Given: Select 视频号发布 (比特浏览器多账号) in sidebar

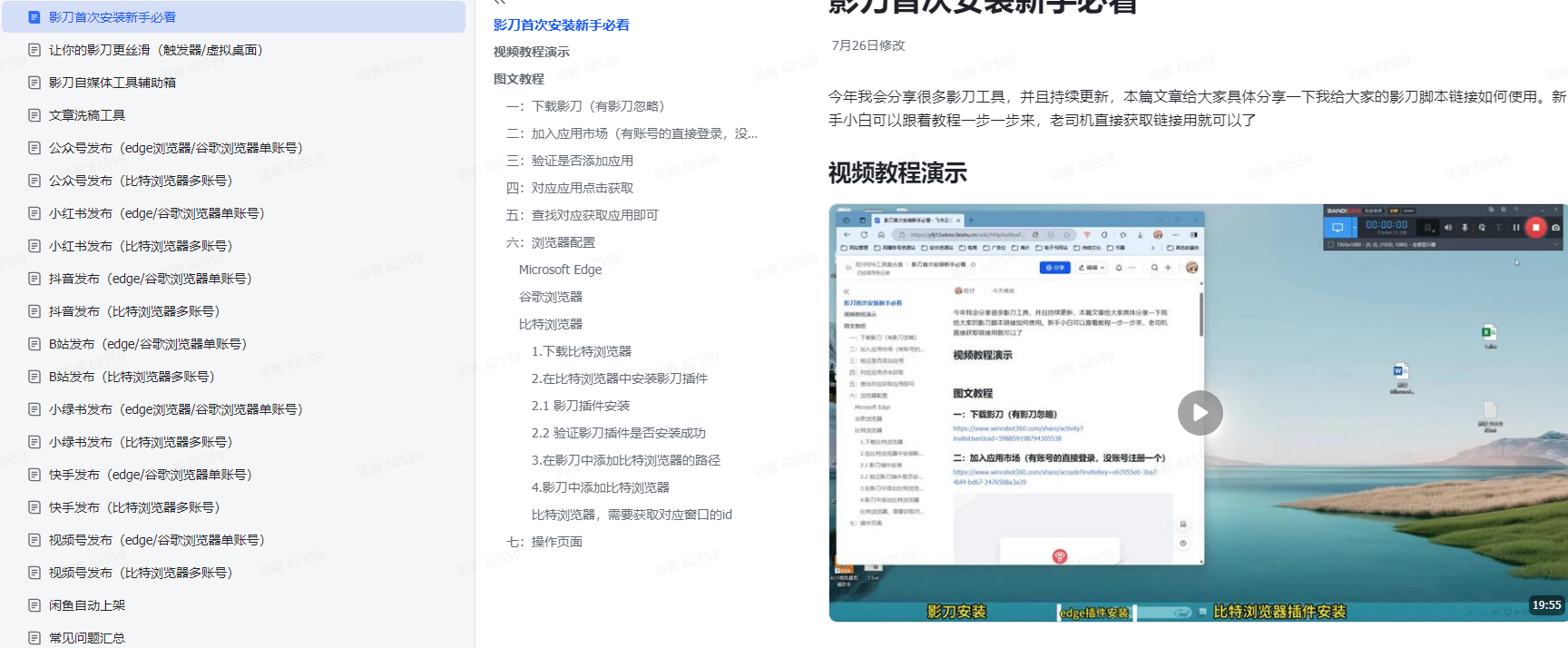Looking at the screenshot, I should (141, 573).
